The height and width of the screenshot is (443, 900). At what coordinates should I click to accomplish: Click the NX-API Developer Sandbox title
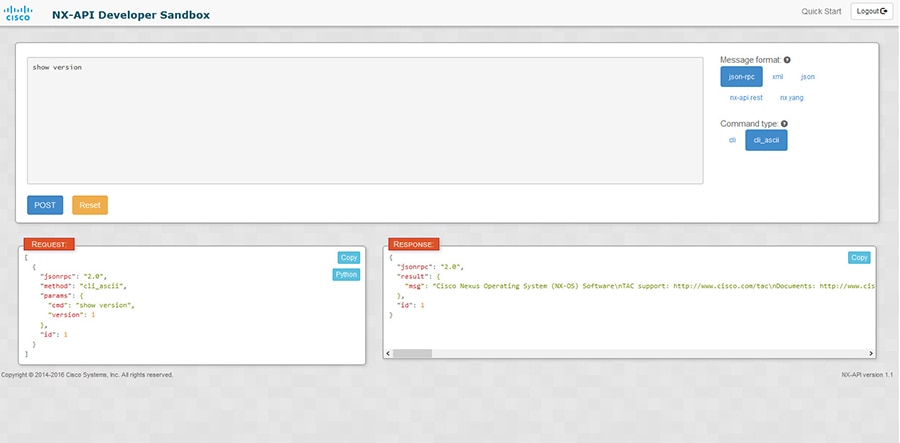point(131,15)
